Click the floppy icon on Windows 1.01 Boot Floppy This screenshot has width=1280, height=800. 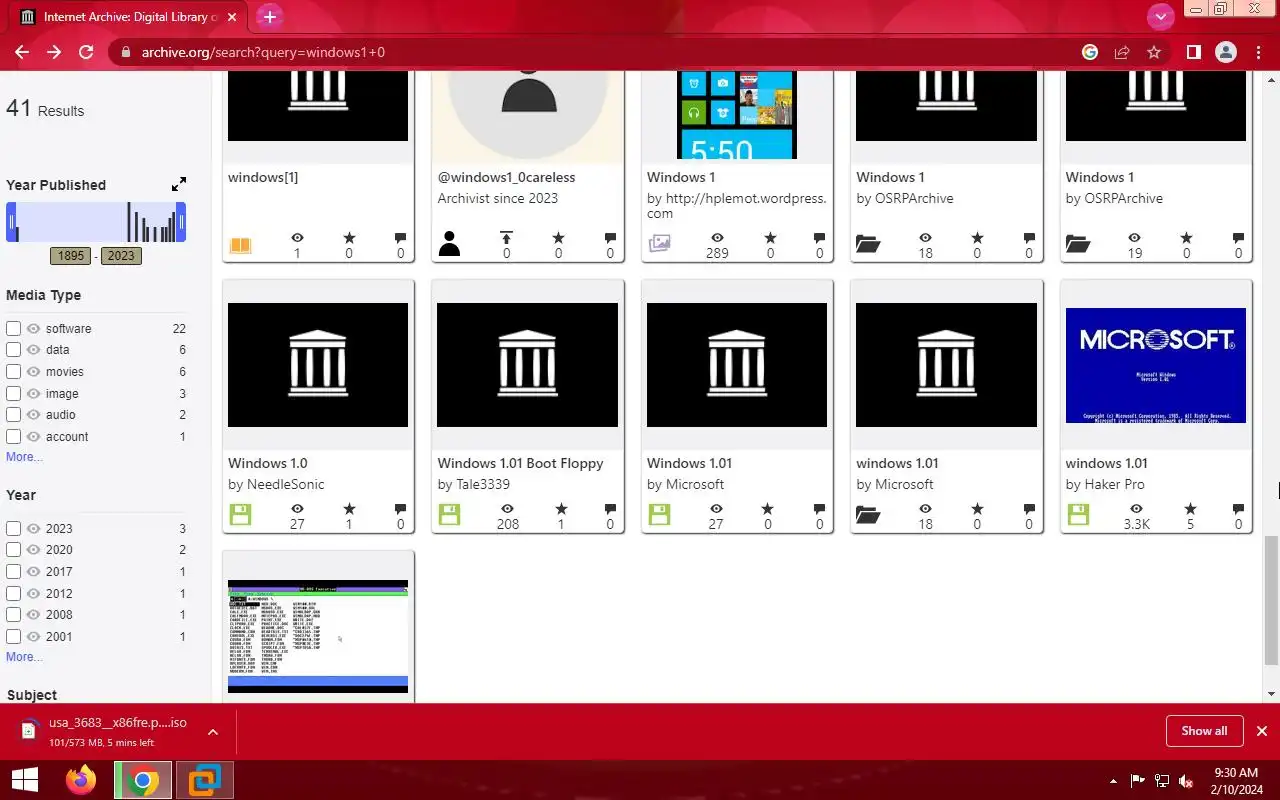pos(449,515)
